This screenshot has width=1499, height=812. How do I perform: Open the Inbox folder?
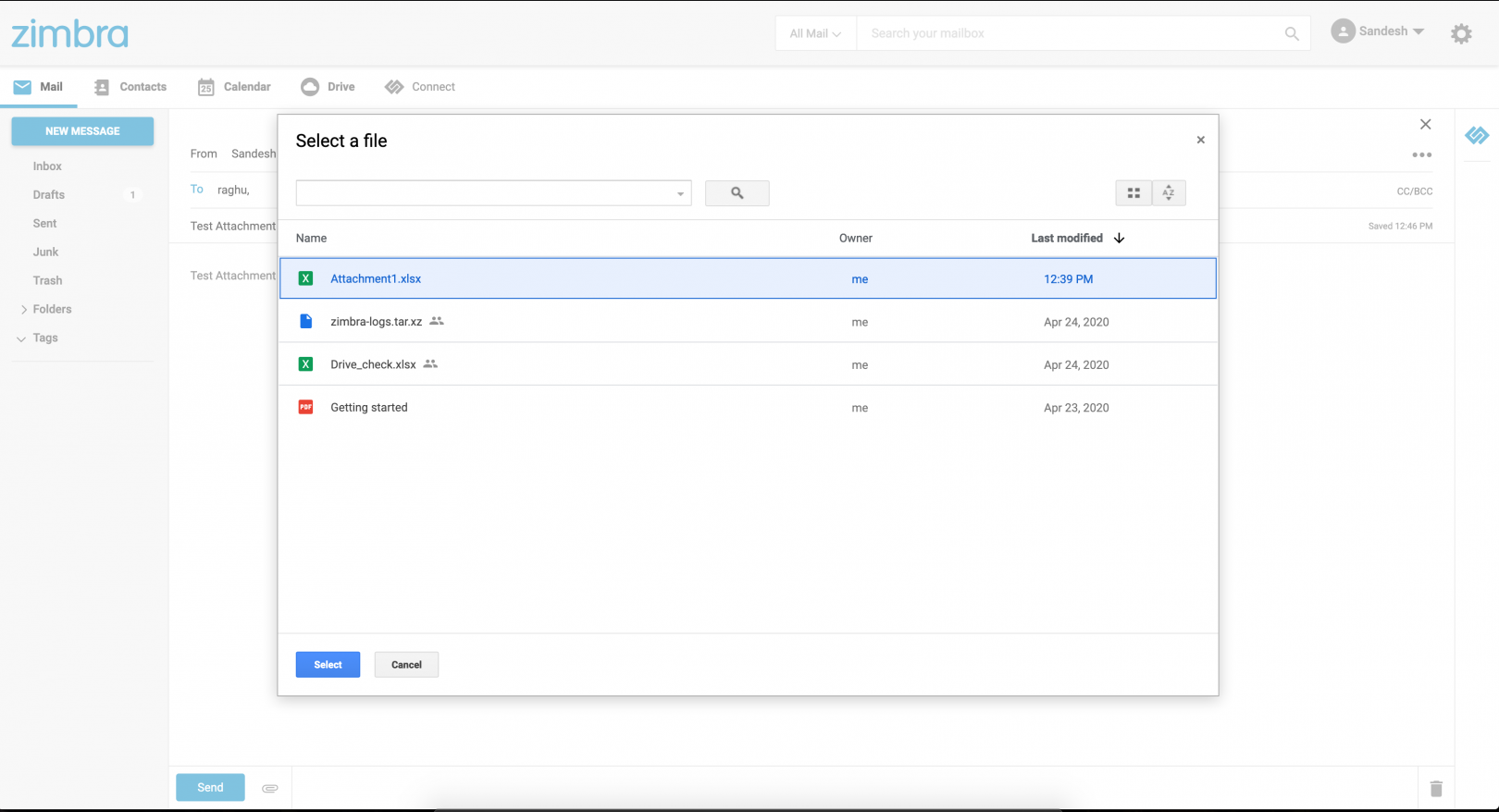point(47,166)
